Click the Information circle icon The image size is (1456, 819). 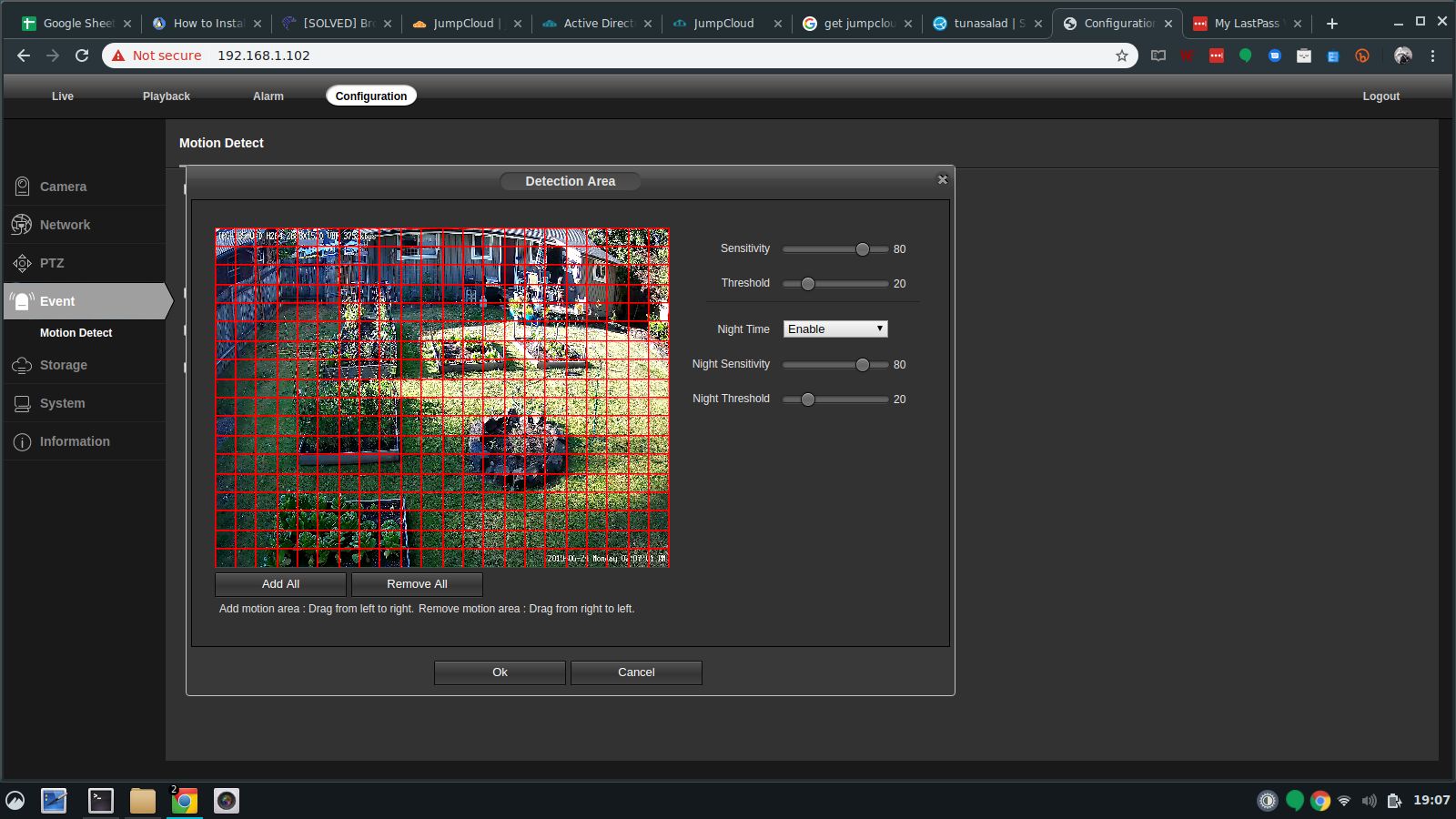tap(22, 441)
